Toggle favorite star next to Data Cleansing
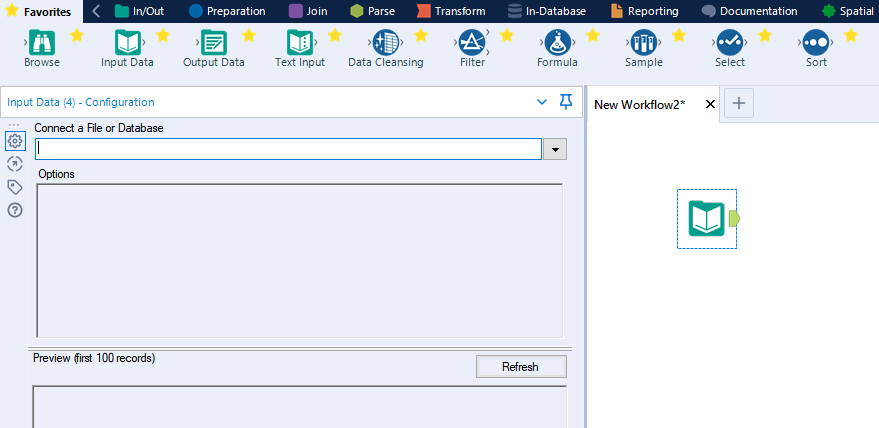Image resolution: width=879 pixels, height=428 pixels. pos(421,35)
